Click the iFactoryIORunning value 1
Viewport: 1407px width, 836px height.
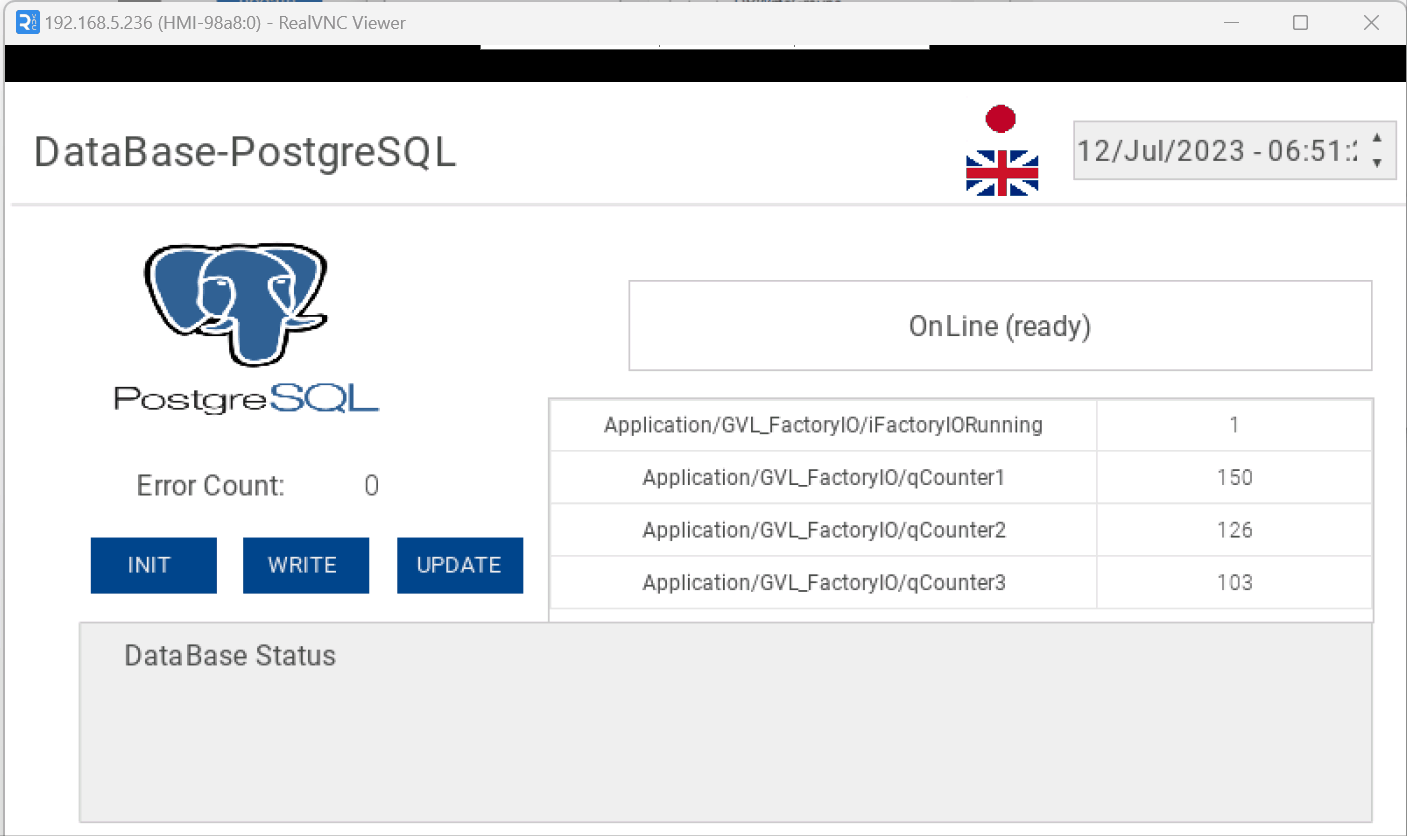[1235, 425]
